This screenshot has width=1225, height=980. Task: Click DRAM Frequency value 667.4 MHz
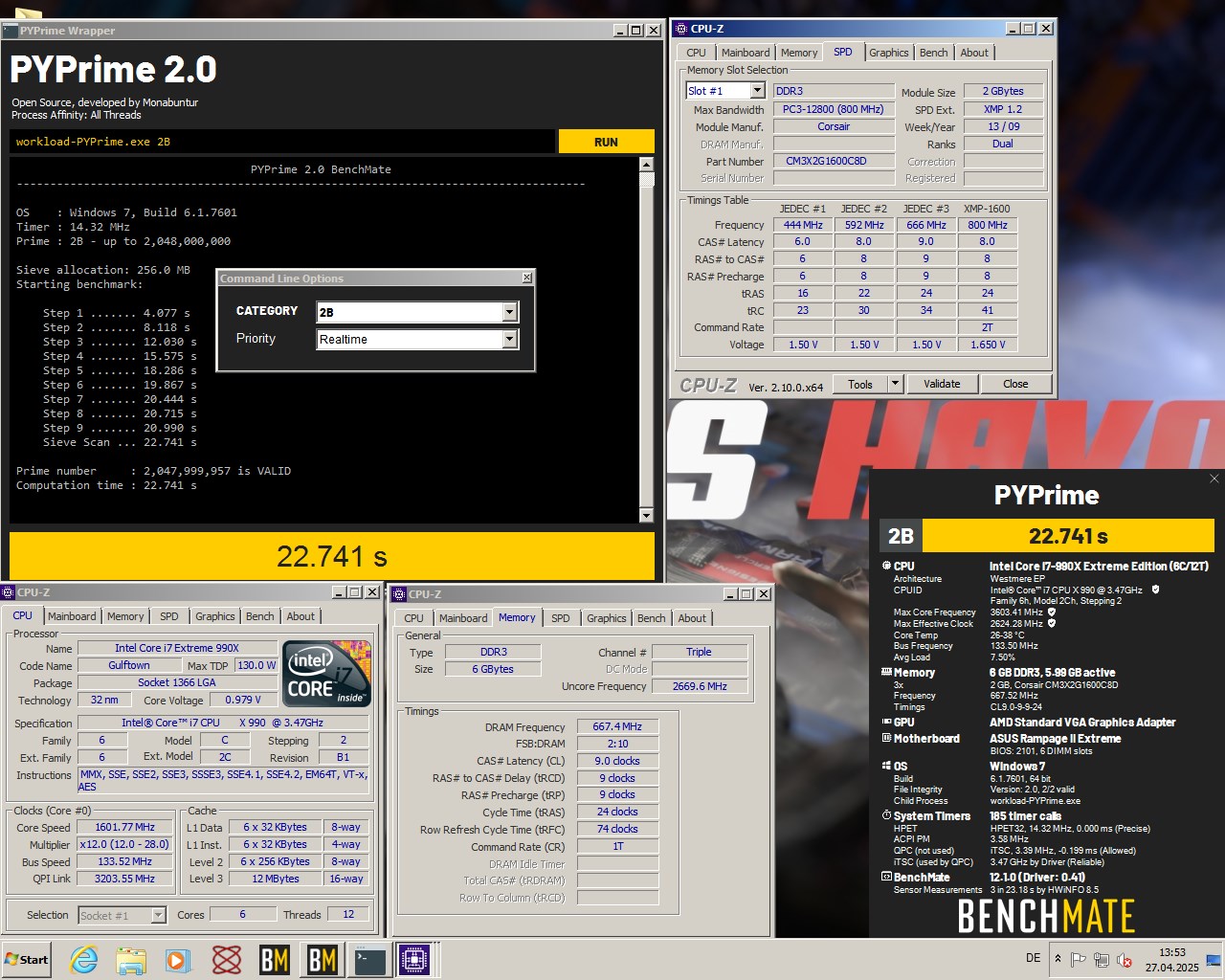click(617, 726)
